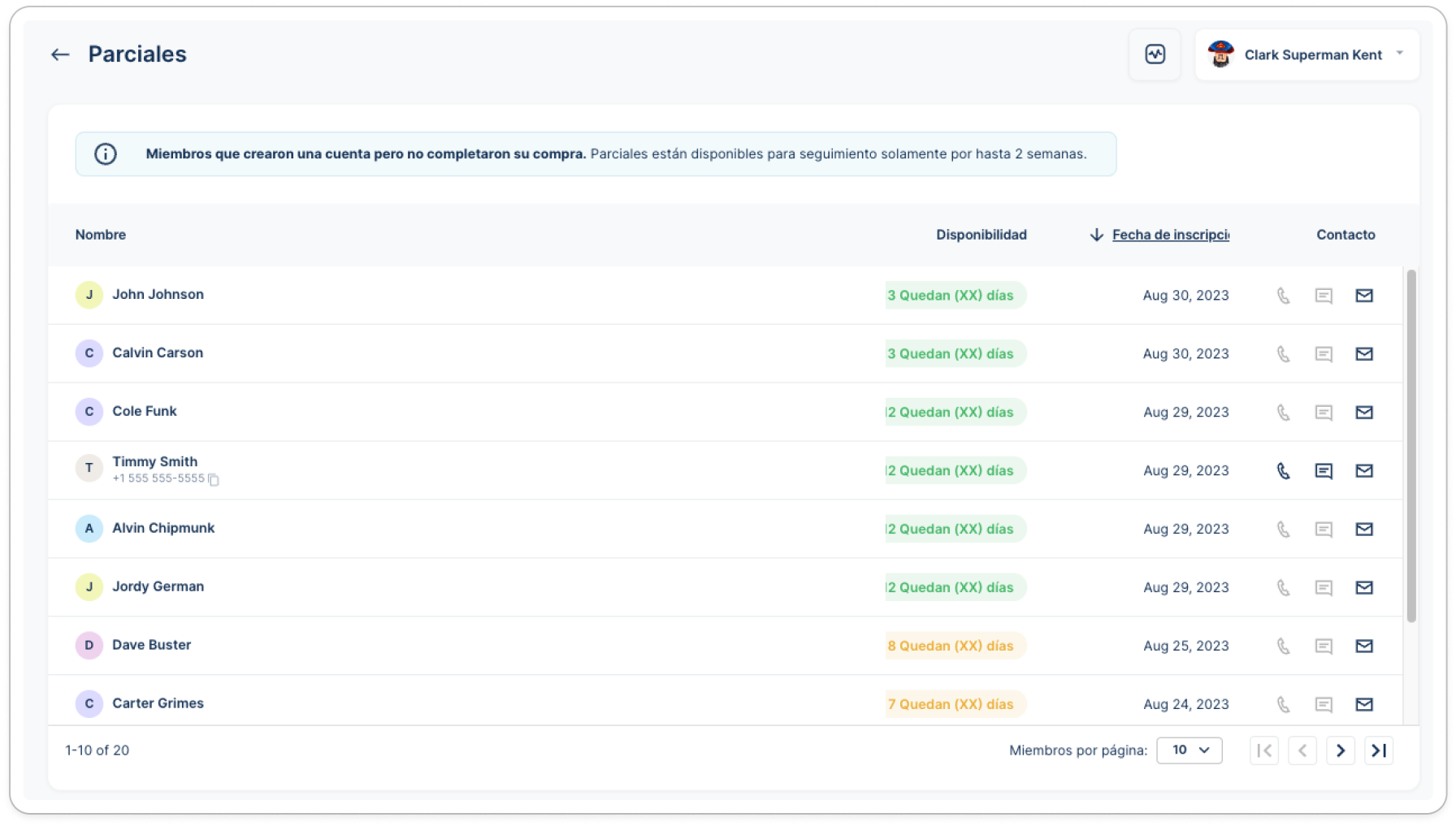The image size is (1456, 826).
Task: Email John Johnson
Action: click(x=1364, y=296)
